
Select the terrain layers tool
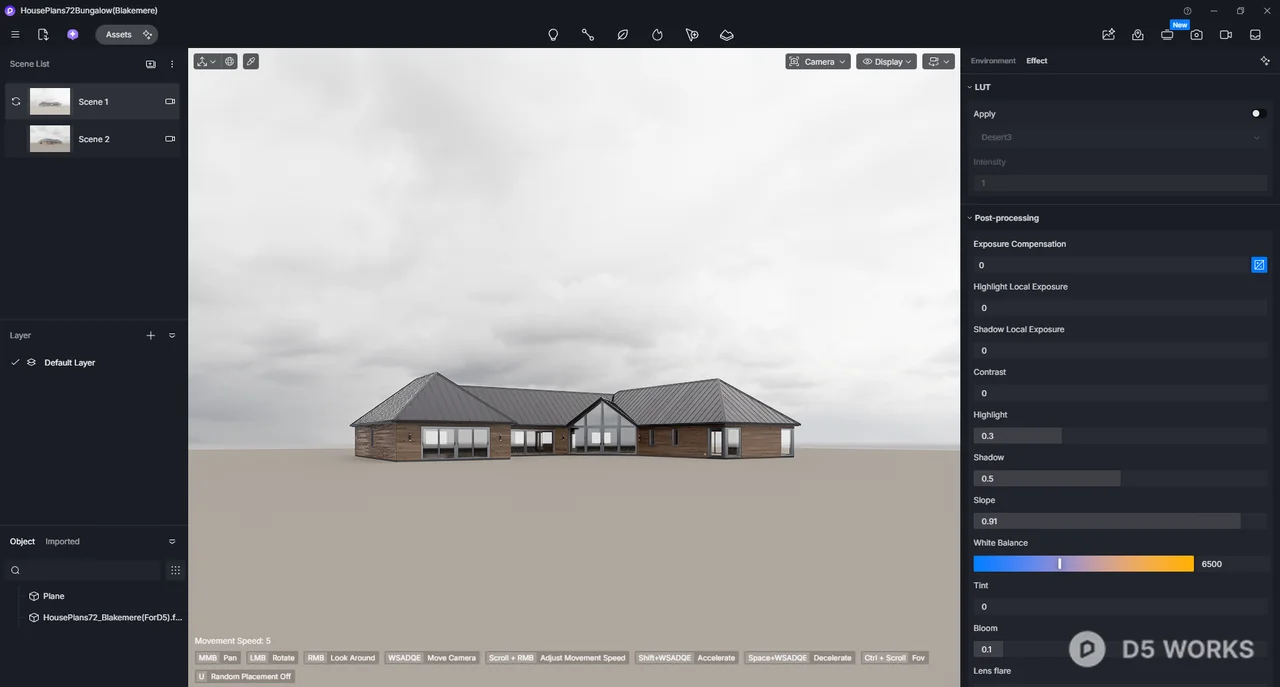coord(727,34)
